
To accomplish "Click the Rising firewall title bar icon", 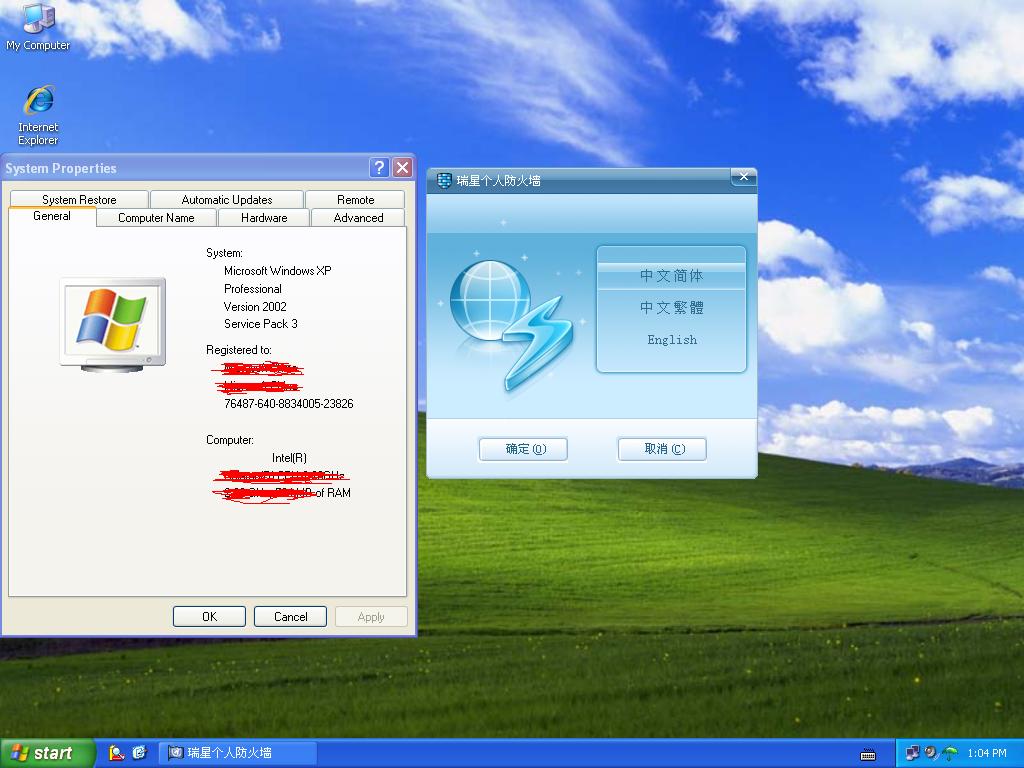I will pos(444,180).
